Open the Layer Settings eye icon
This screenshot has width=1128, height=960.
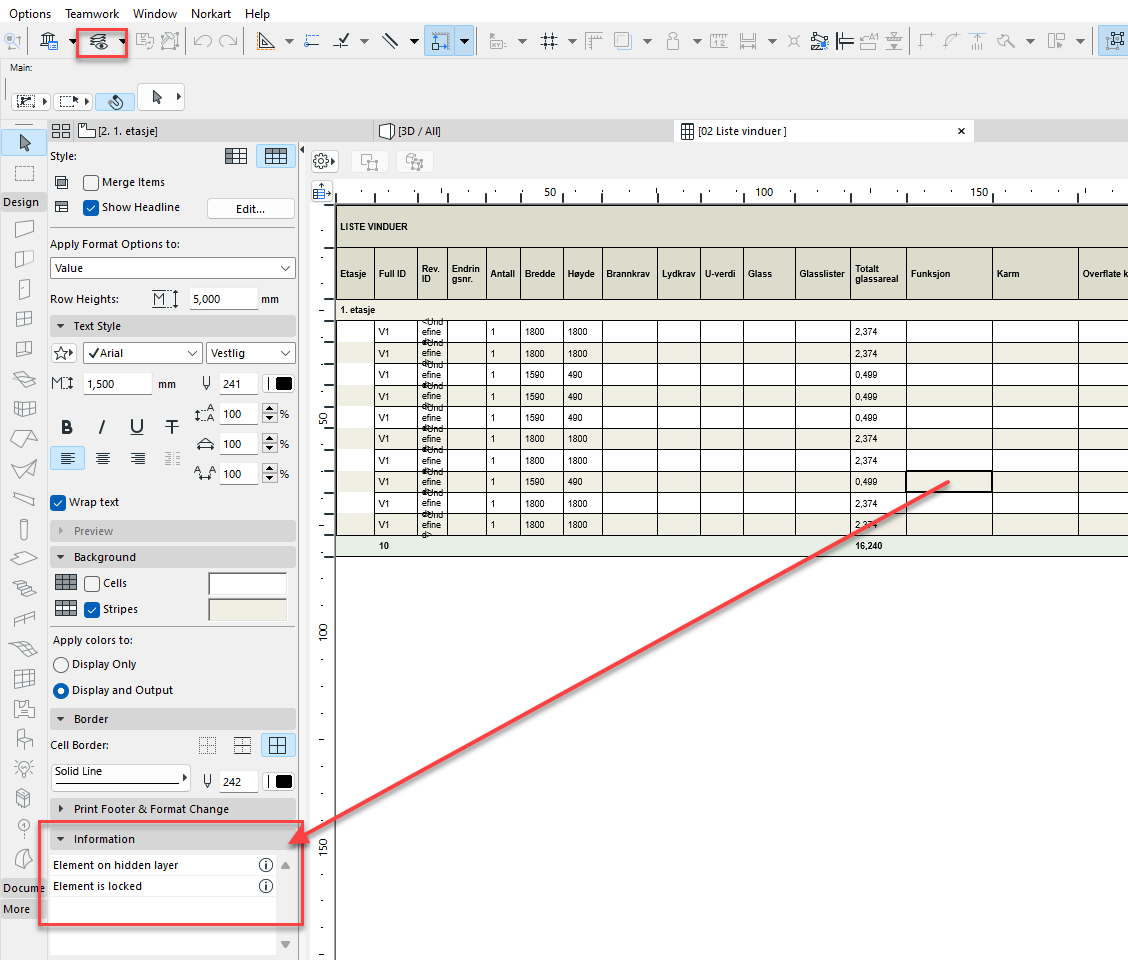click(x=98, y=41)
